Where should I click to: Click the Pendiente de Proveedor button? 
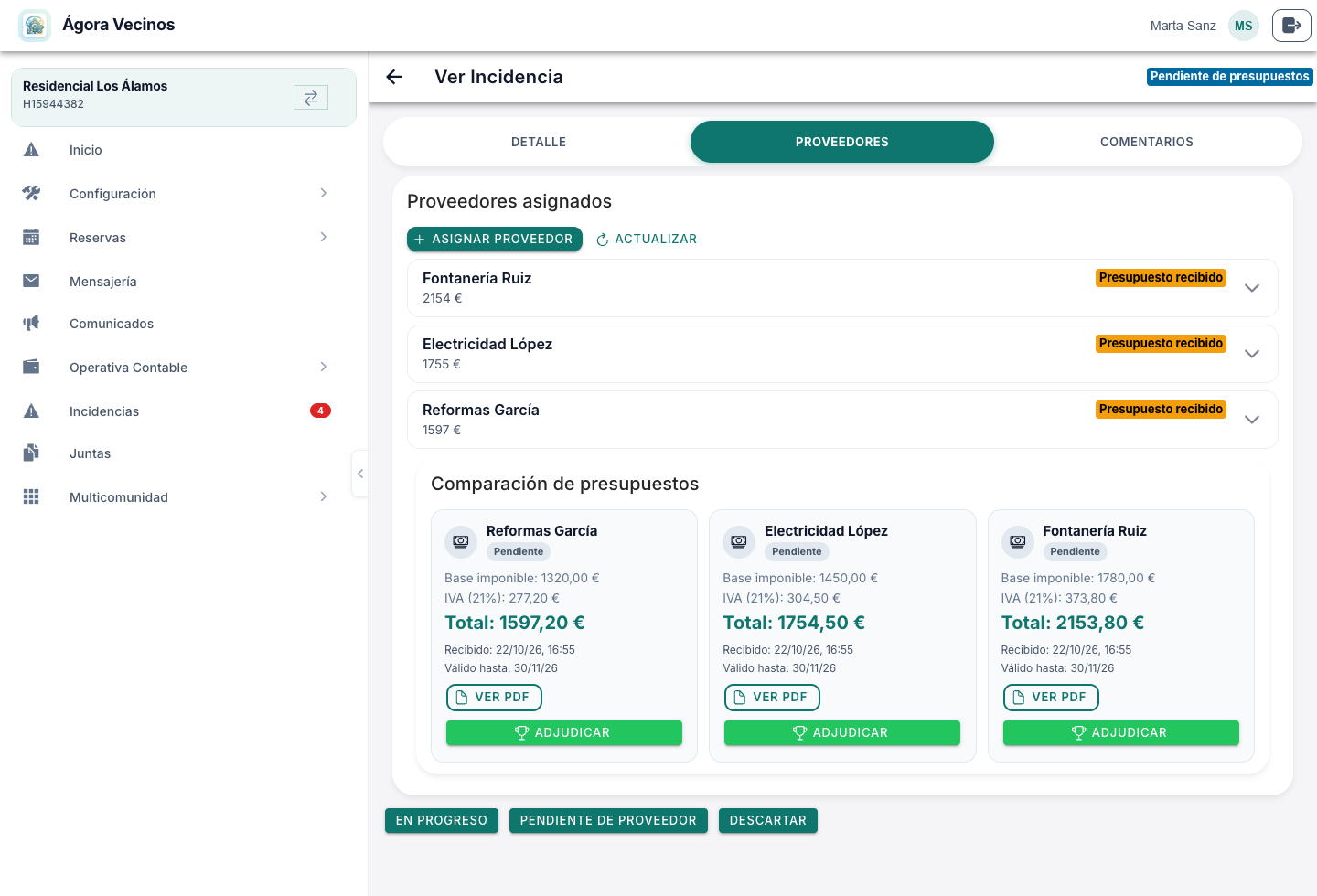(x=608, y=821)
